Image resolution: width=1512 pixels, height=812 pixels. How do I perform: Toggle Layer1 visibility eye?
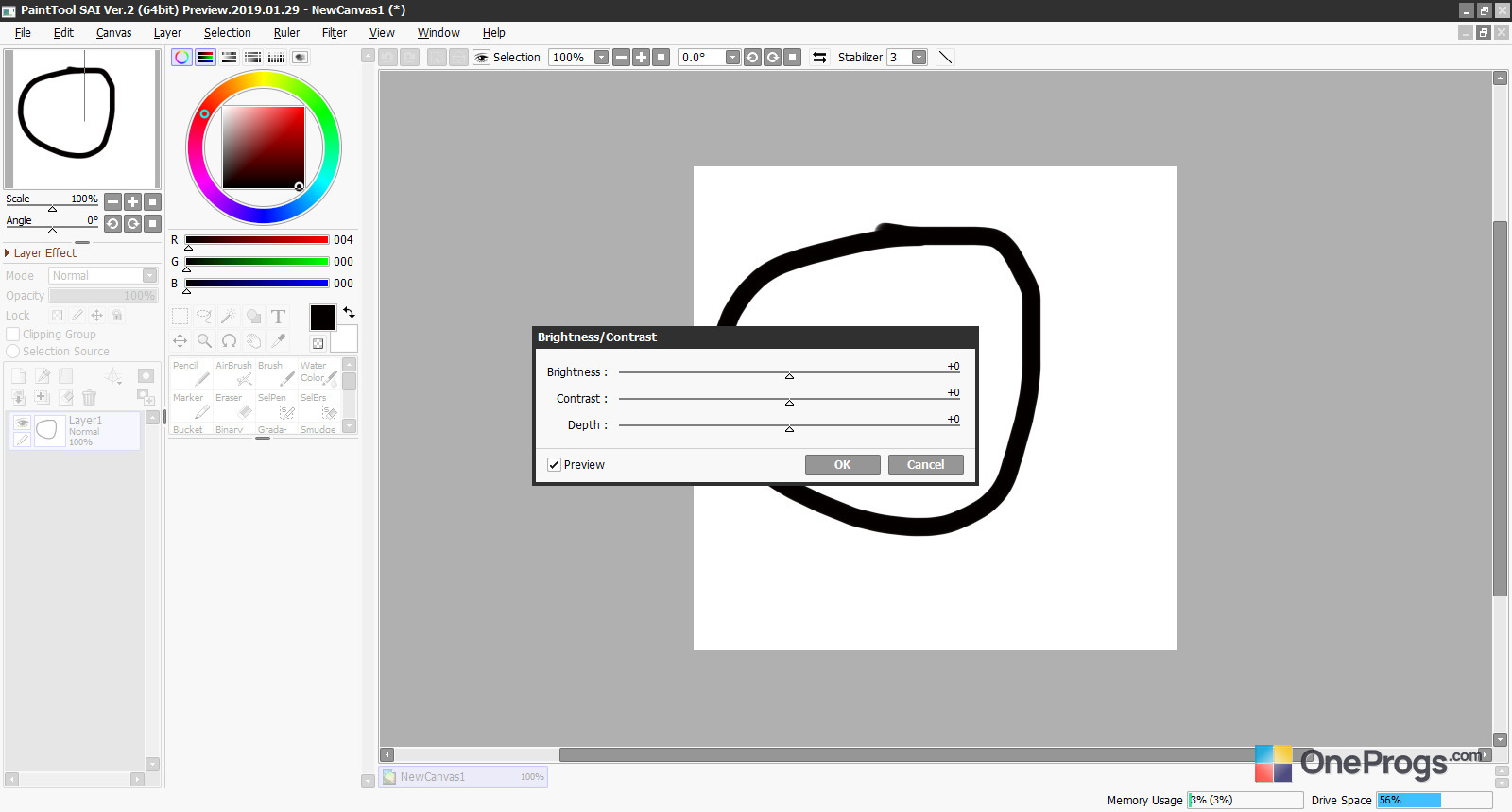[22, 423]
